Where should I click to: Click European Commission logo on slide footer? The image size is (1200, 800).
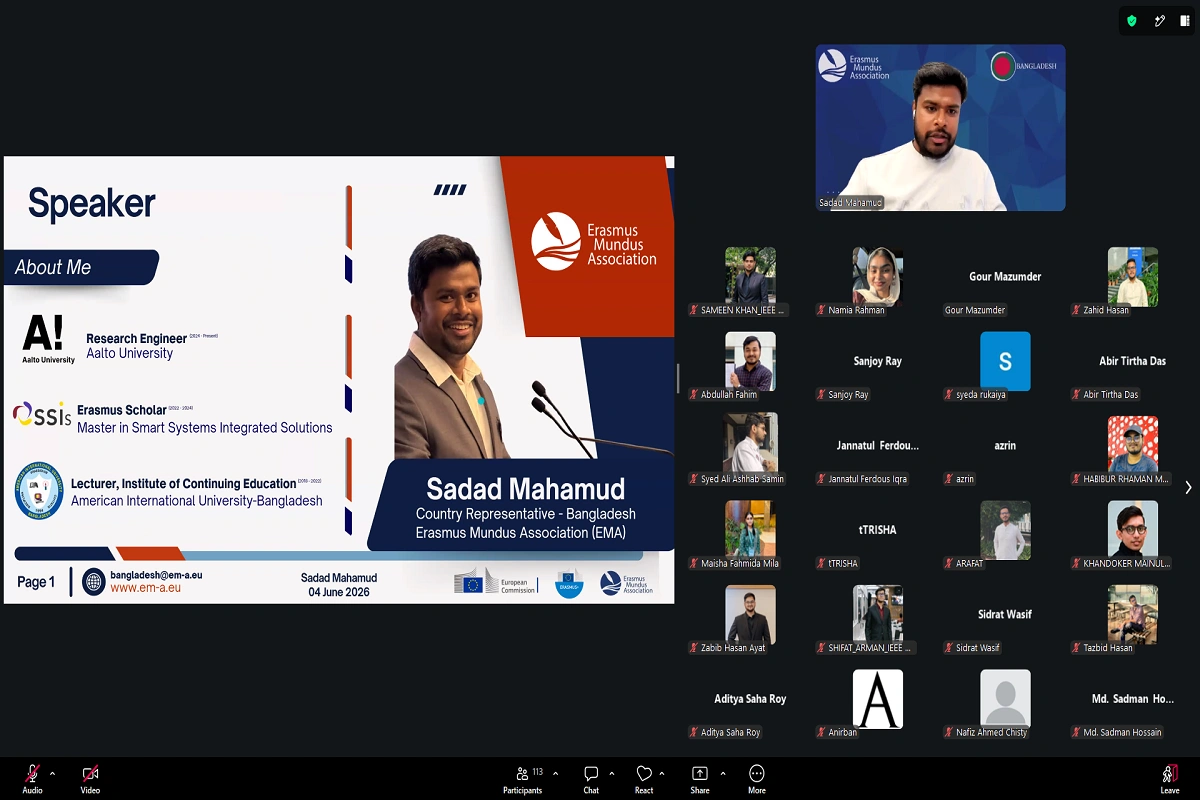click(x=495, y=582)
